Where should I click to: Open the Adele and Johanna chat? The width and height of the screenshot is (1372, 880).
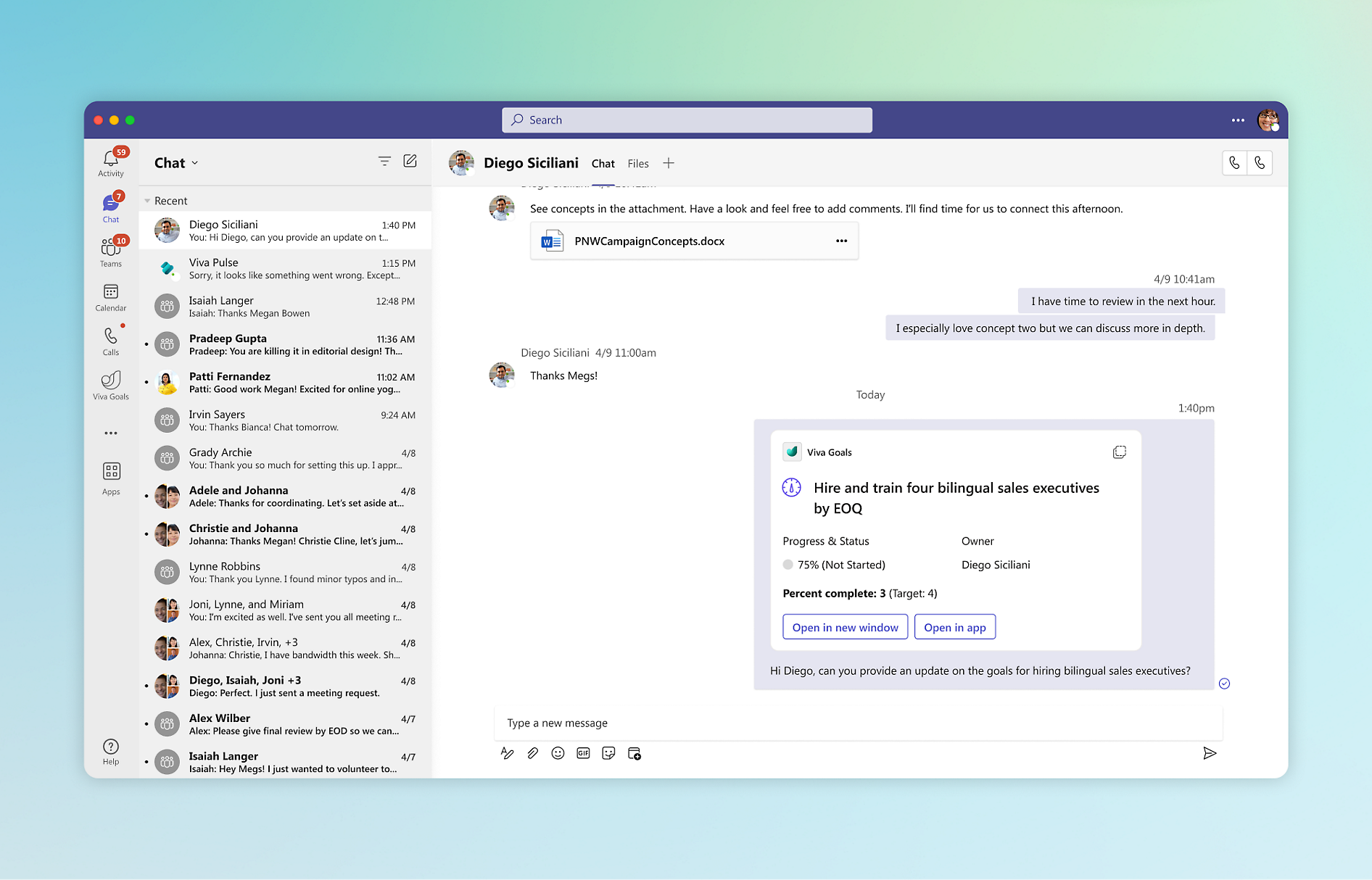tap(286, 497)
